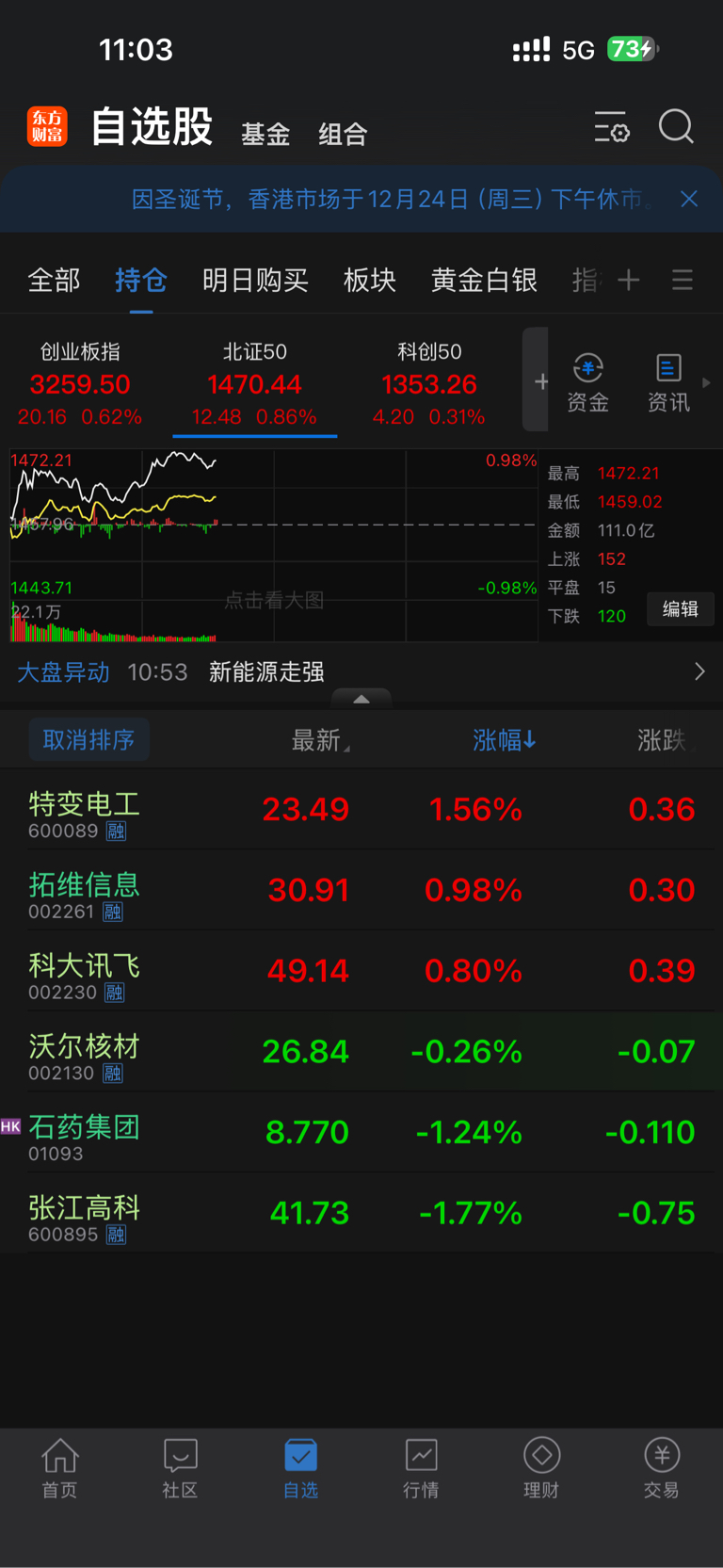Screen dimensions: 723x1568
Task: Open the search magnifier icon
Action: point(676,126)
